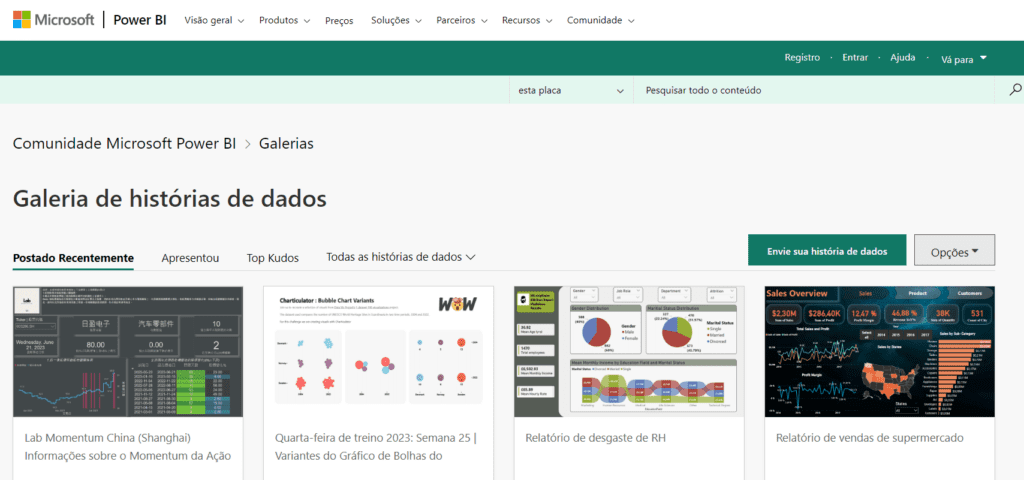Click 'Relatório de desgaste de RH' title
1024x480 pixels.
(x=595, y=438)
